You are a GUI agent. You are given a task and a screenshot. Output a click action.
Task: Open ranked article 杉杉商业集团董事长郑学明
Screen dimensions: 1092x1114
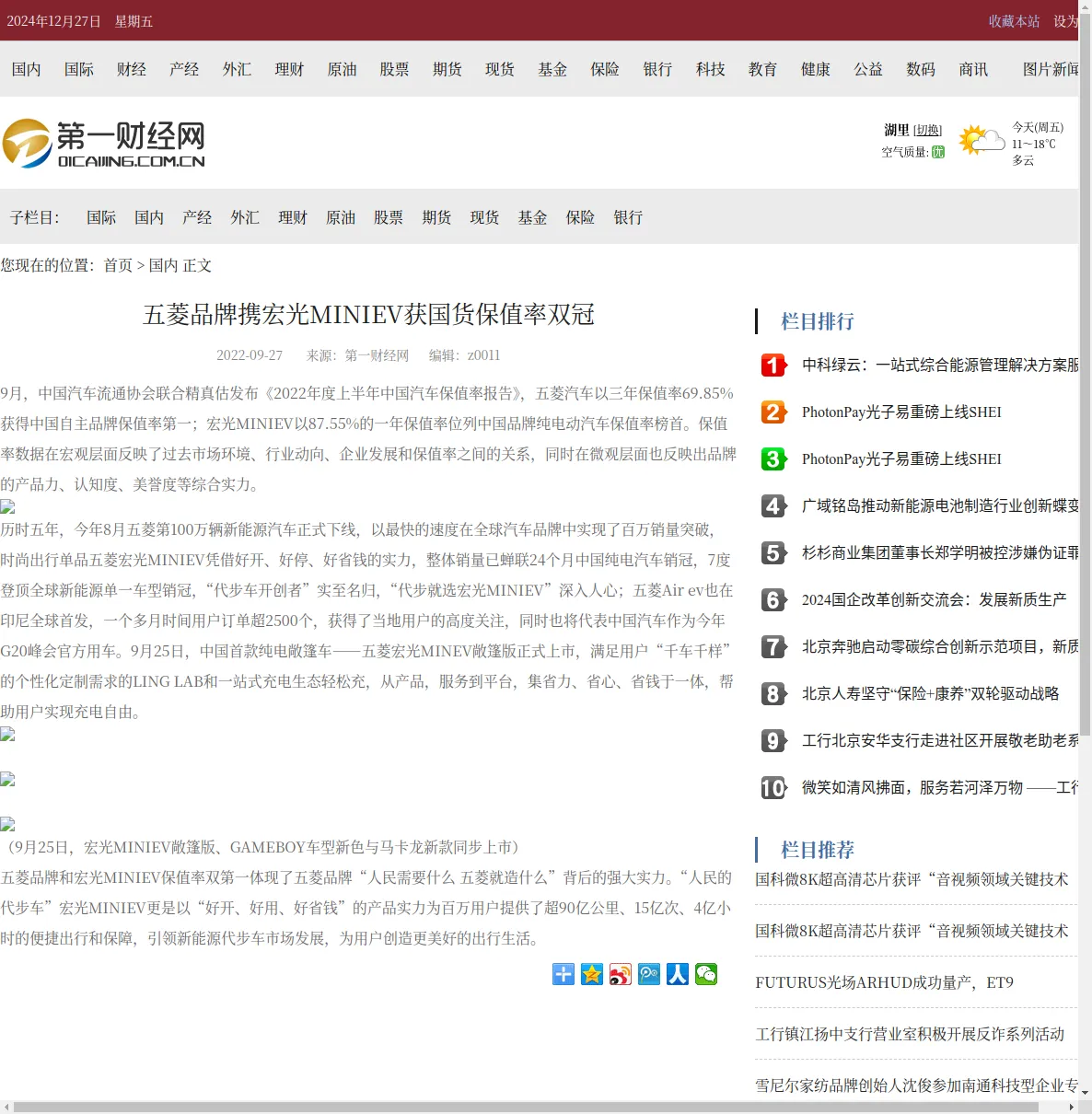click(940, 553)
